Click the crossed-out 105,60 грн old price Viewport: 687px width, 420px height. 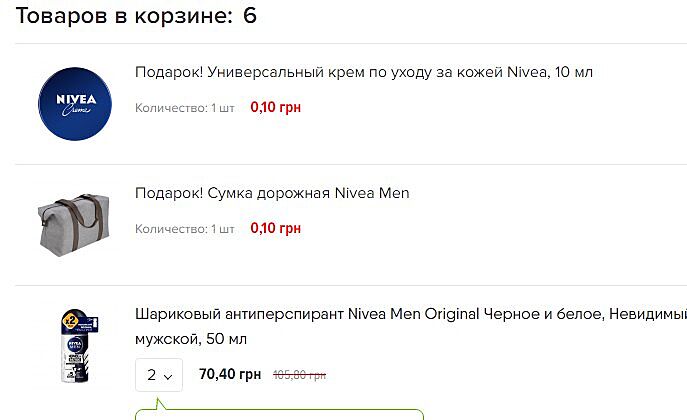[x=300, y=375]
